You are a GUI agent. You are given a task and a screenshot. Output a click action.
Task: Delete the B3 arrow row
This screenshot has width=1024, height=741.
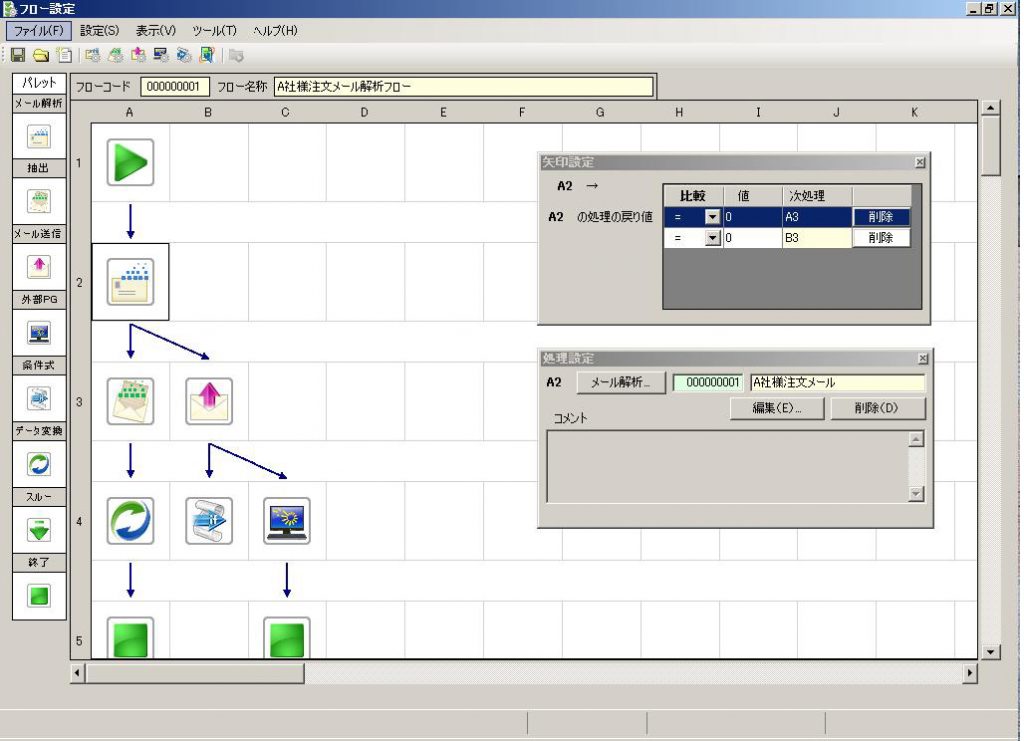[881, 238]
